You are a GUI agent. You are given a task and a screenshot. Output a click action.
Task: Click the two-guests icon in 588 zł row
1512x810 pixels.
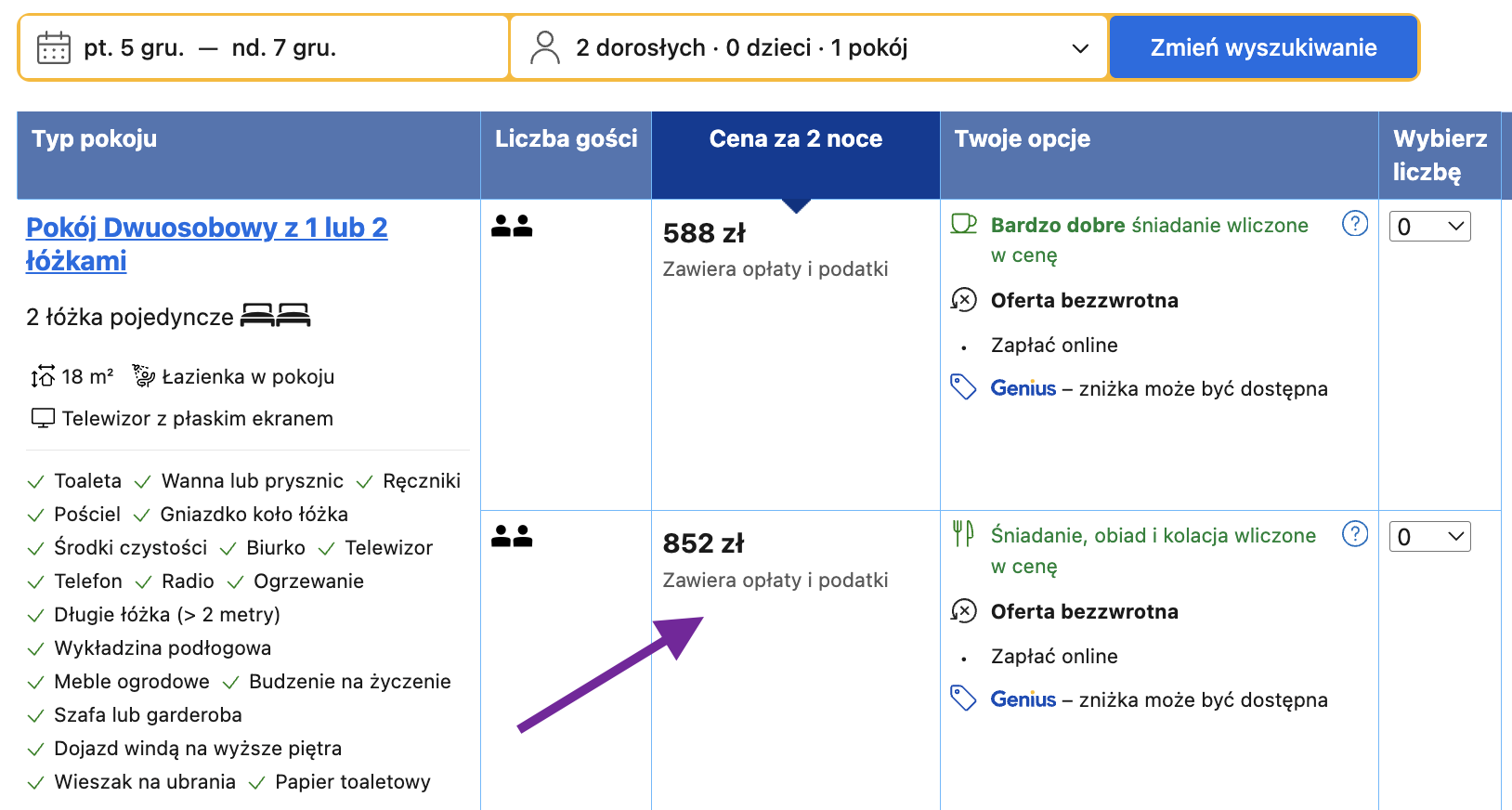click(x=512, y=226)
